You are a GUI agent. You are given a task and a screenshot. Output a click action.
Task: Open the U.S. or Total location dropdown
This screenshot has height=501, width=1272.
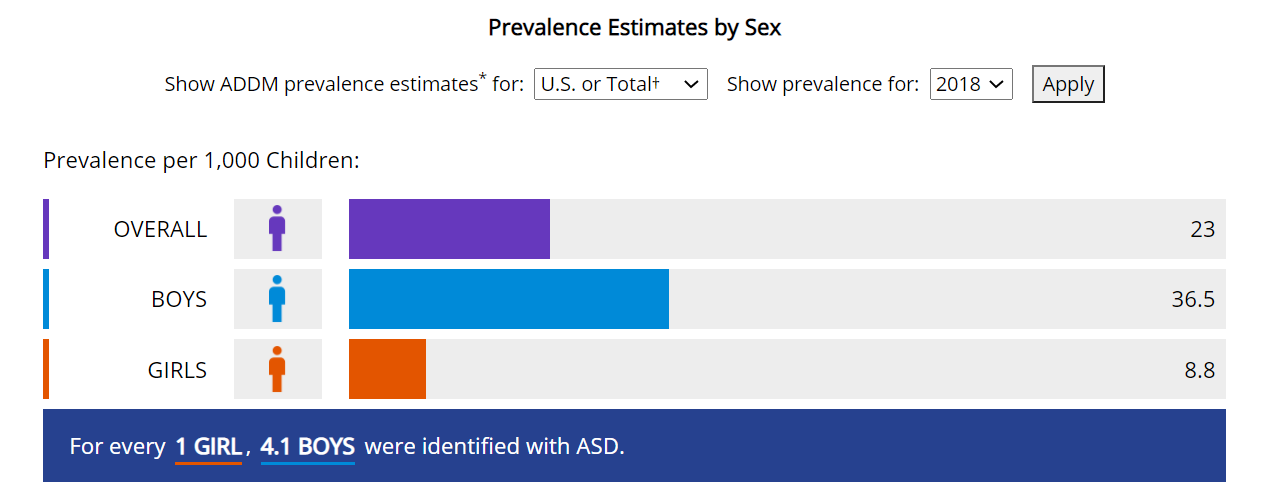click(x=621, y=84)
